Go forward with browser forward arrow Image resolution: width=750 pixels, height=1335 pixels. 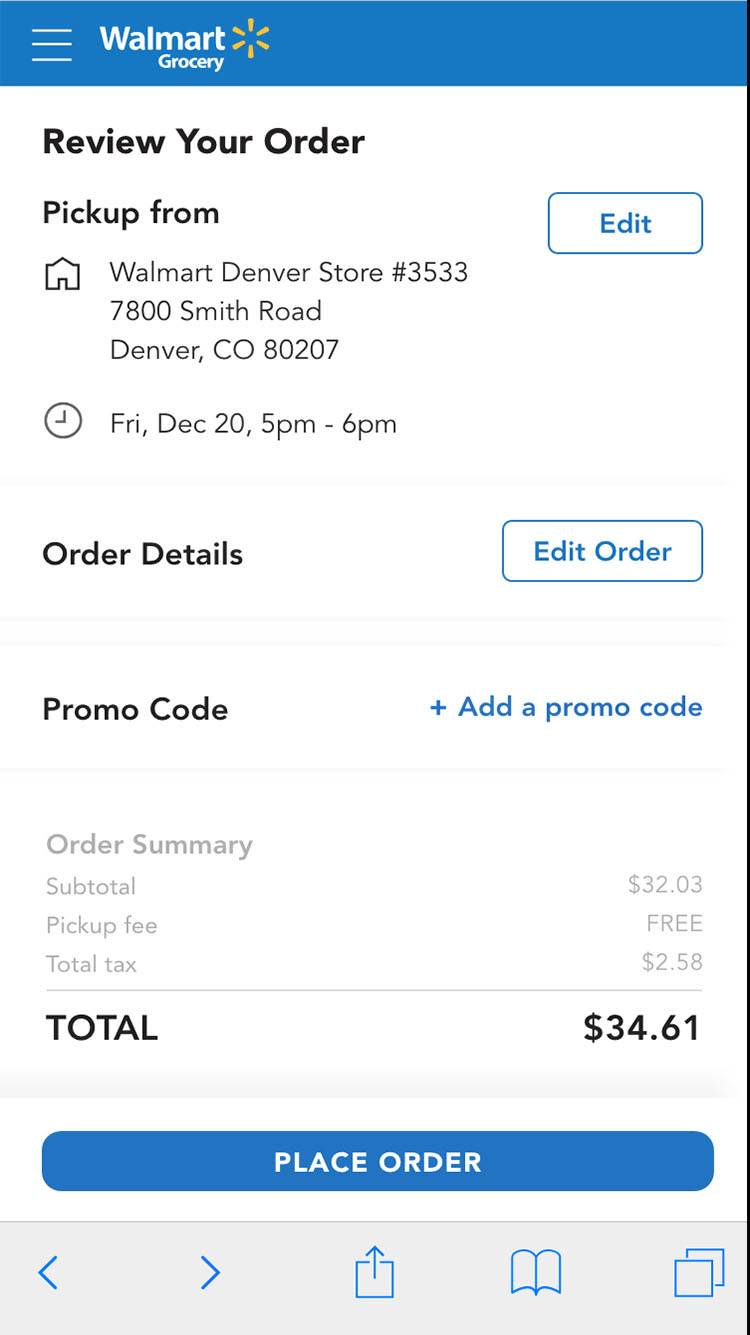[x=210, y=1272]
